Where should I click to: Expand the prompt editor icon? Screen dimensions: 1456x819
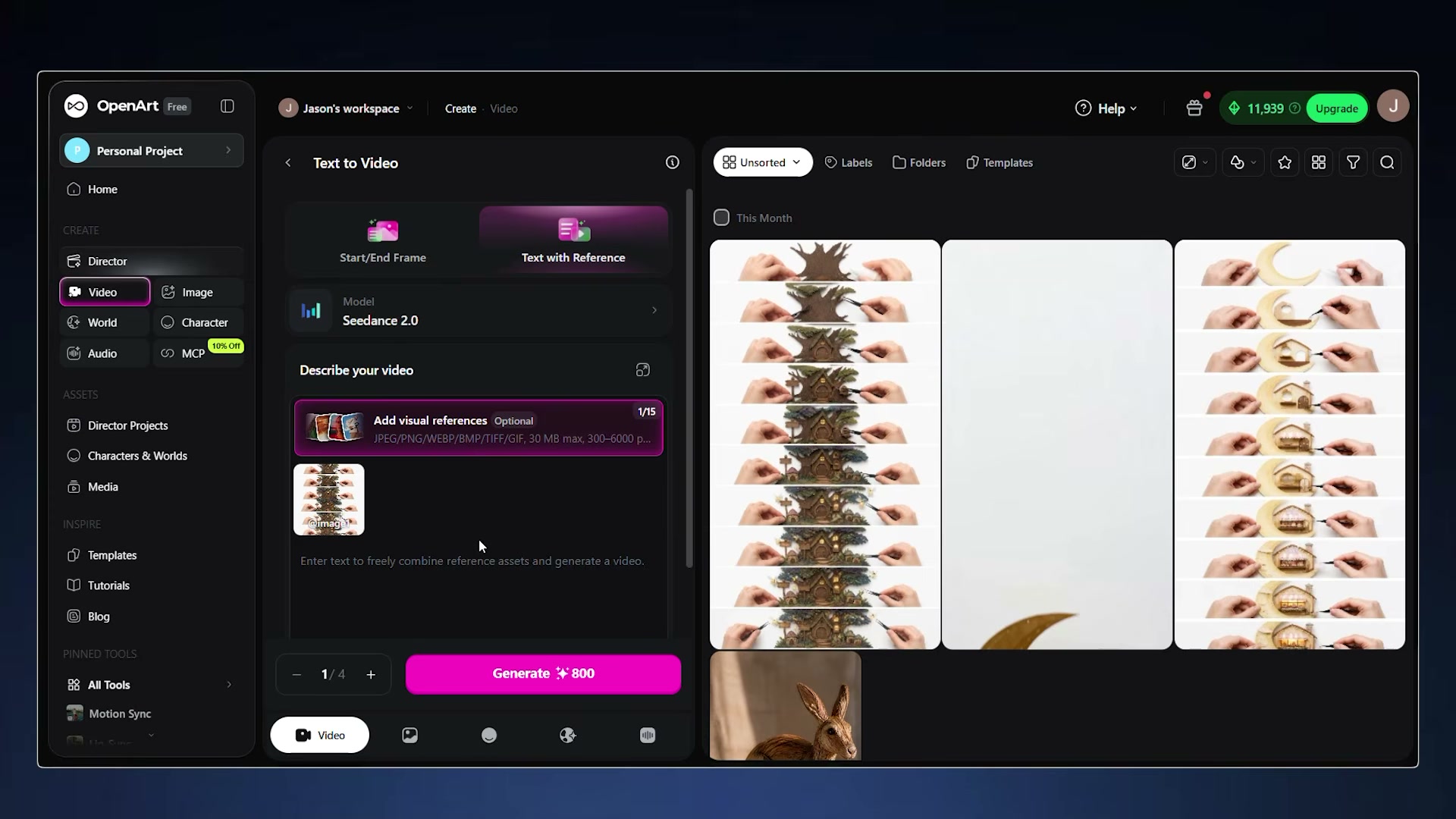[642, 370]
